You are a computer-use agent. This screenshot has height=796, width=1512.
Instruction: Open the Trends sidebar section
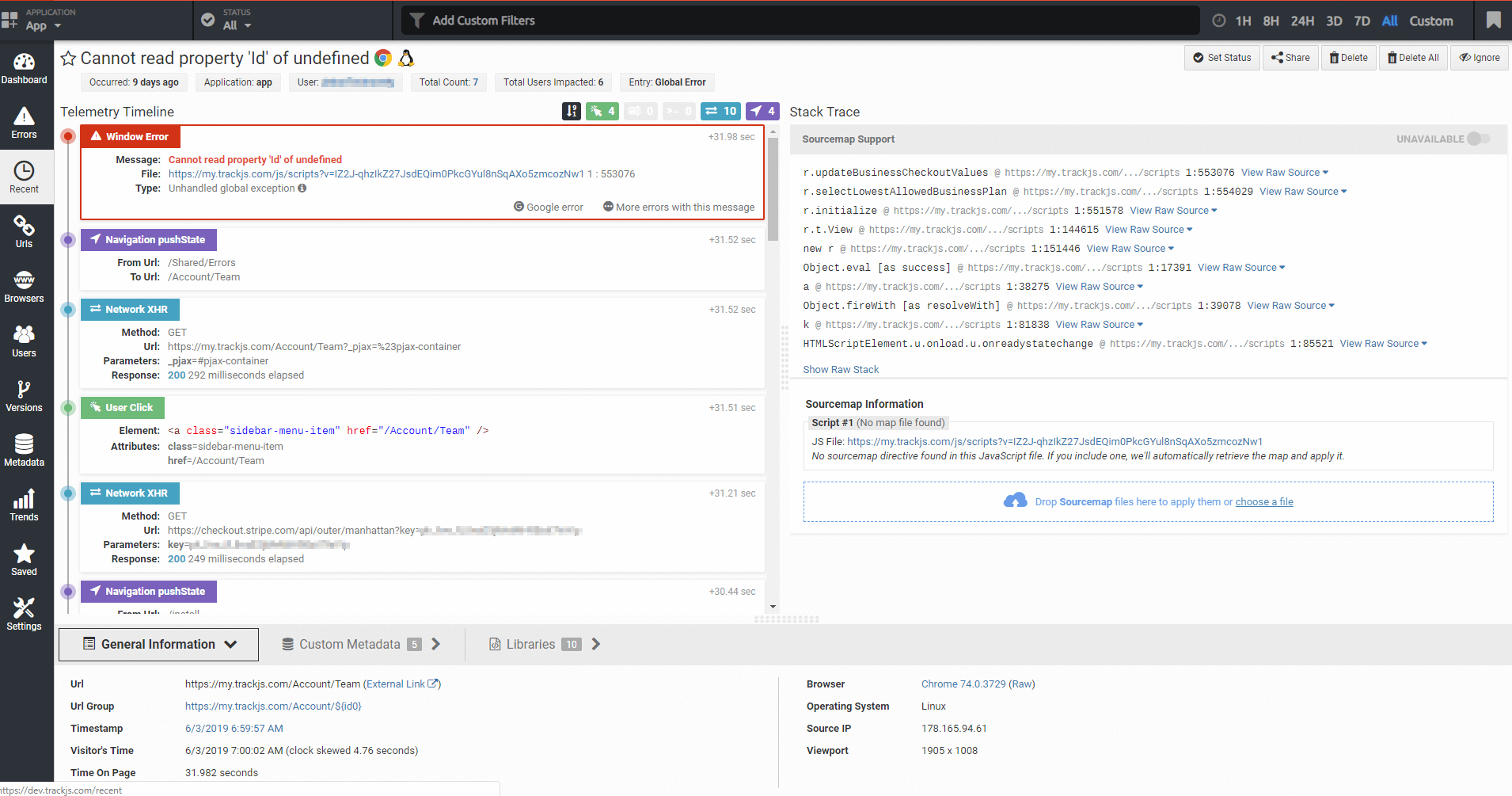tap(24, 505)
